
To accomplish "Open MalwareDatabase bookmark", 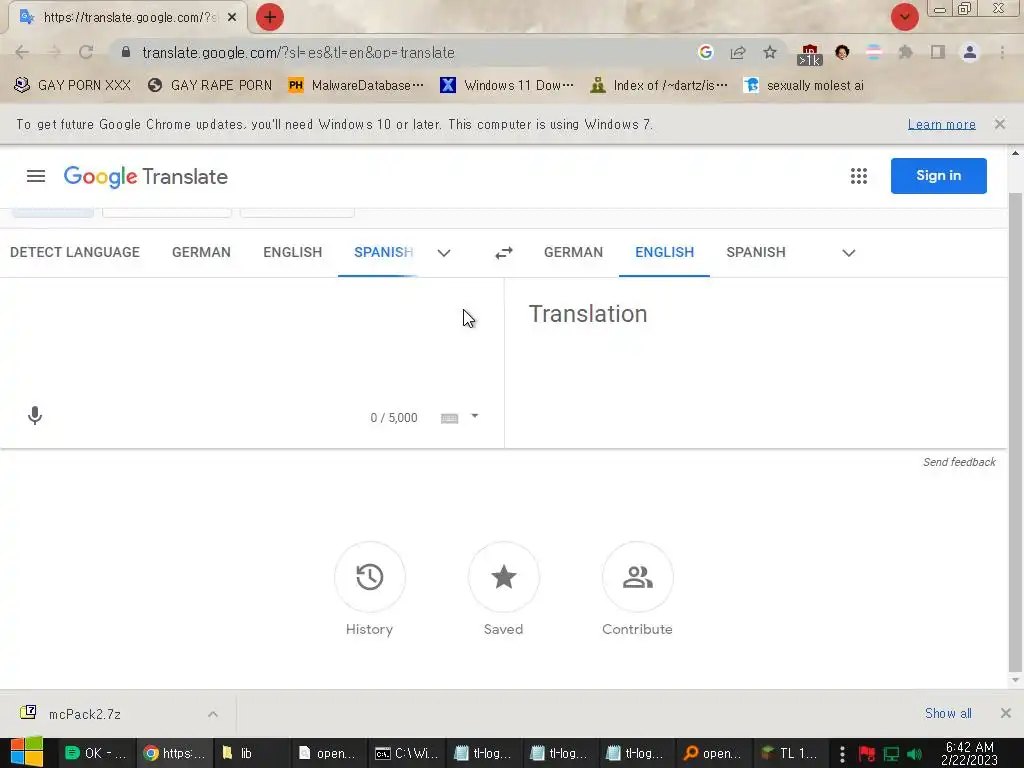I will pyautogui.click(x=356, y=85).
